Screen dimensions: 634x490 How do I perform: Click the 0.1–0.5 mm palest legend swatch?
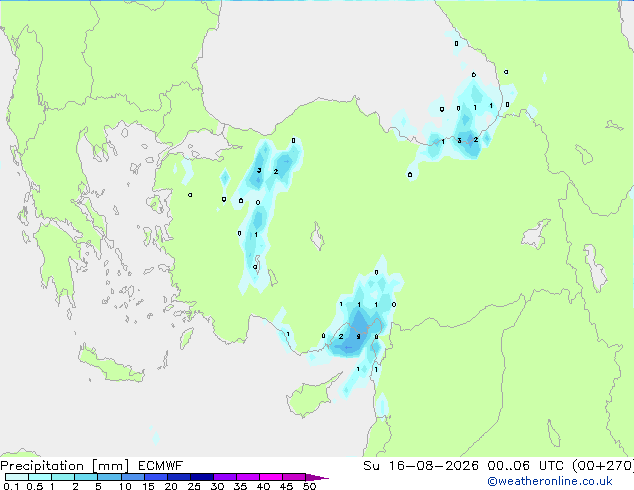[x=17, y=477]
